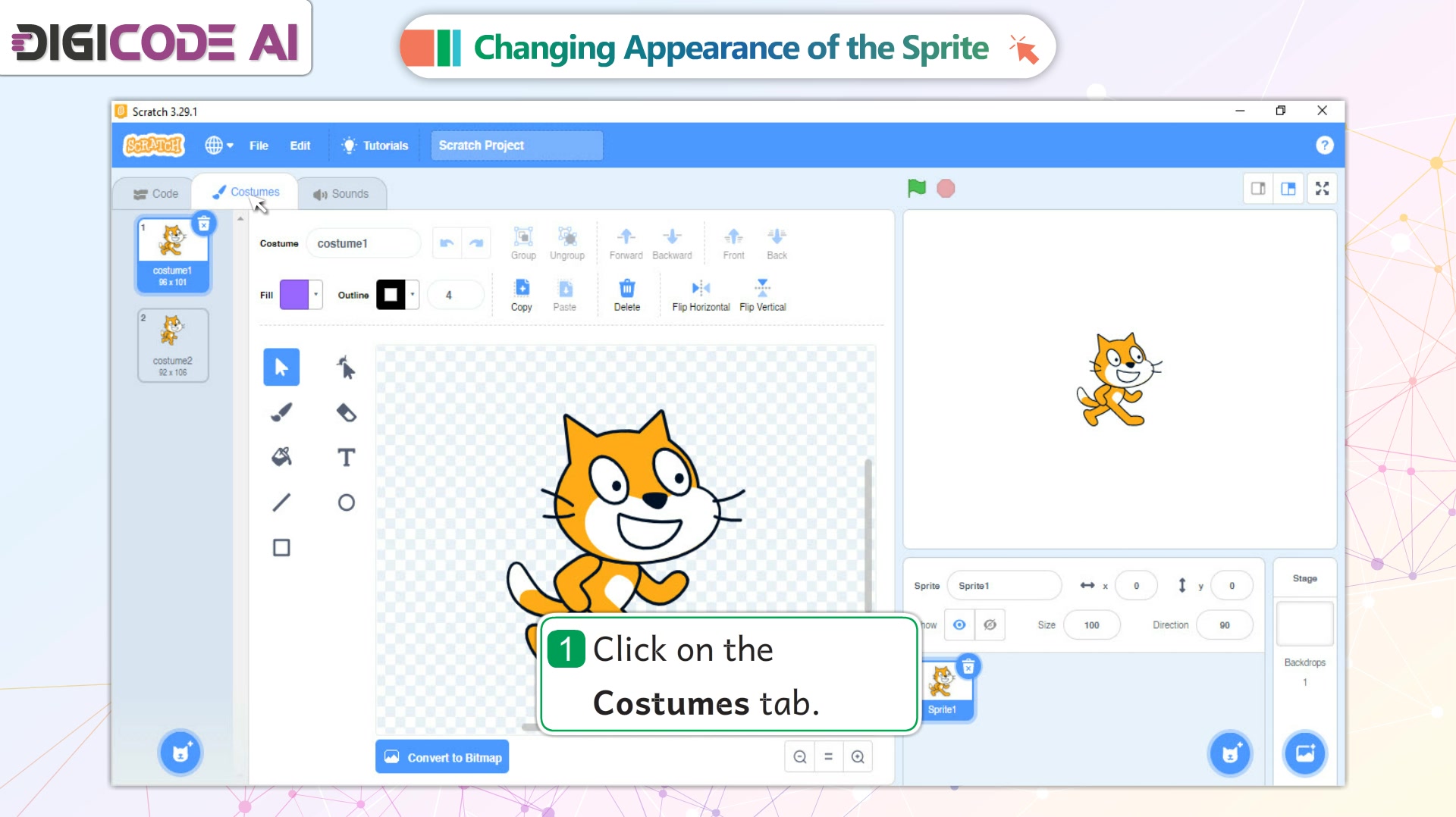Click the purple Fill color swatch
1456x817 pixels.
294,295
